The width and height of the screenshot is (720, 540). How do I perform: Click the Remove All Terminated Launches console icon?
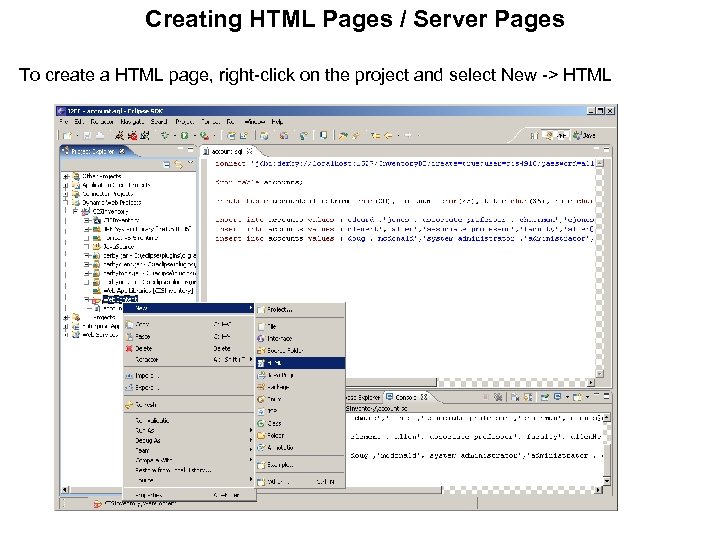[x=498, y=397]
